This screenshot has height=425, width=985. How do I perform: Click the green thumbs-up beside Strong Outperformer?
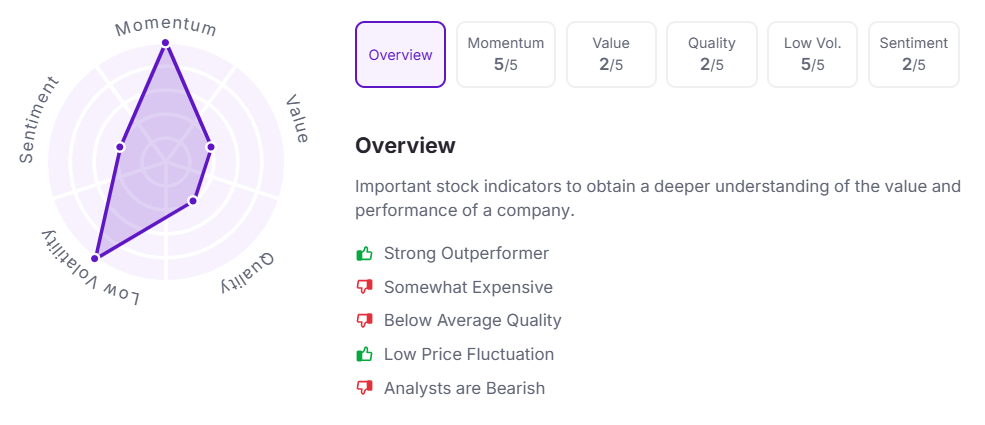pyautogui.click(x=364, y=254)
